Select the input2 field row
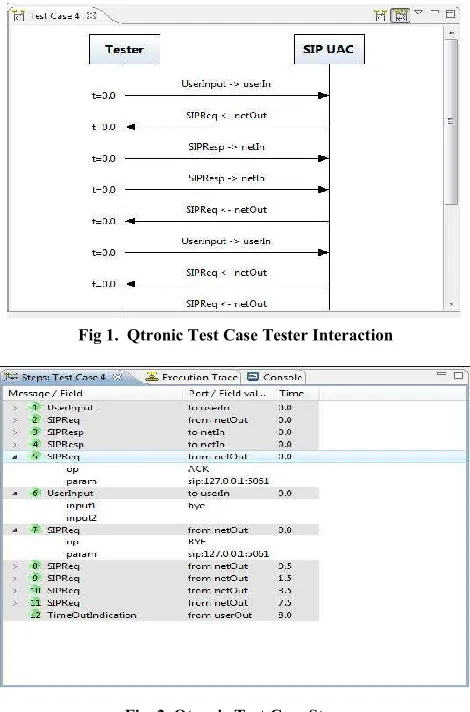The width and height of the screenshot is (470, 712). [x=82, y=518]
